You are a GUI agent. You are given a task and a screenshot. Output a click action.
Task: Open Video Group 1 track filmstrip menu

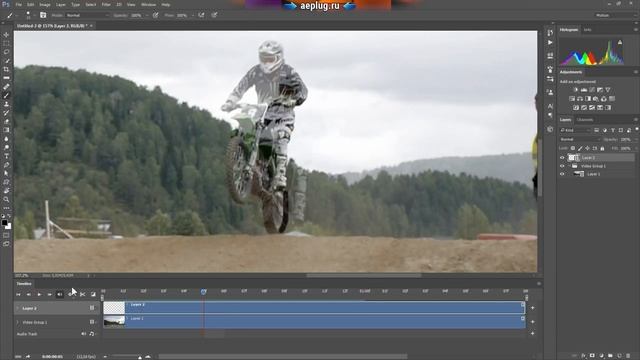point(92,322)
